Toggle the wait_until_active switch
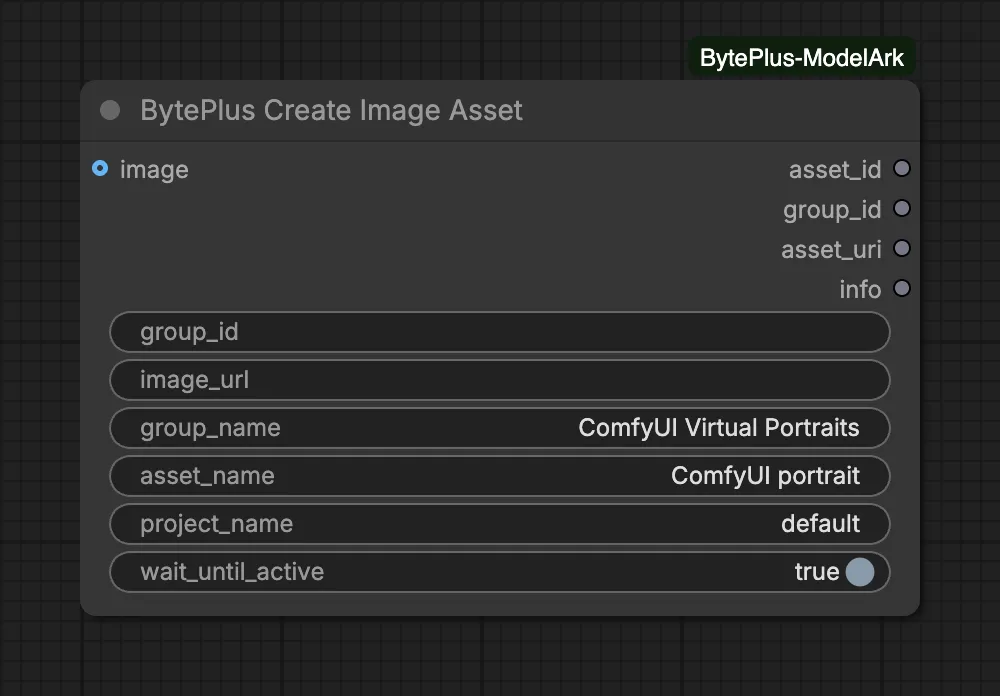The height and width of the screenshot is (696, 1000). click(860, 572)
